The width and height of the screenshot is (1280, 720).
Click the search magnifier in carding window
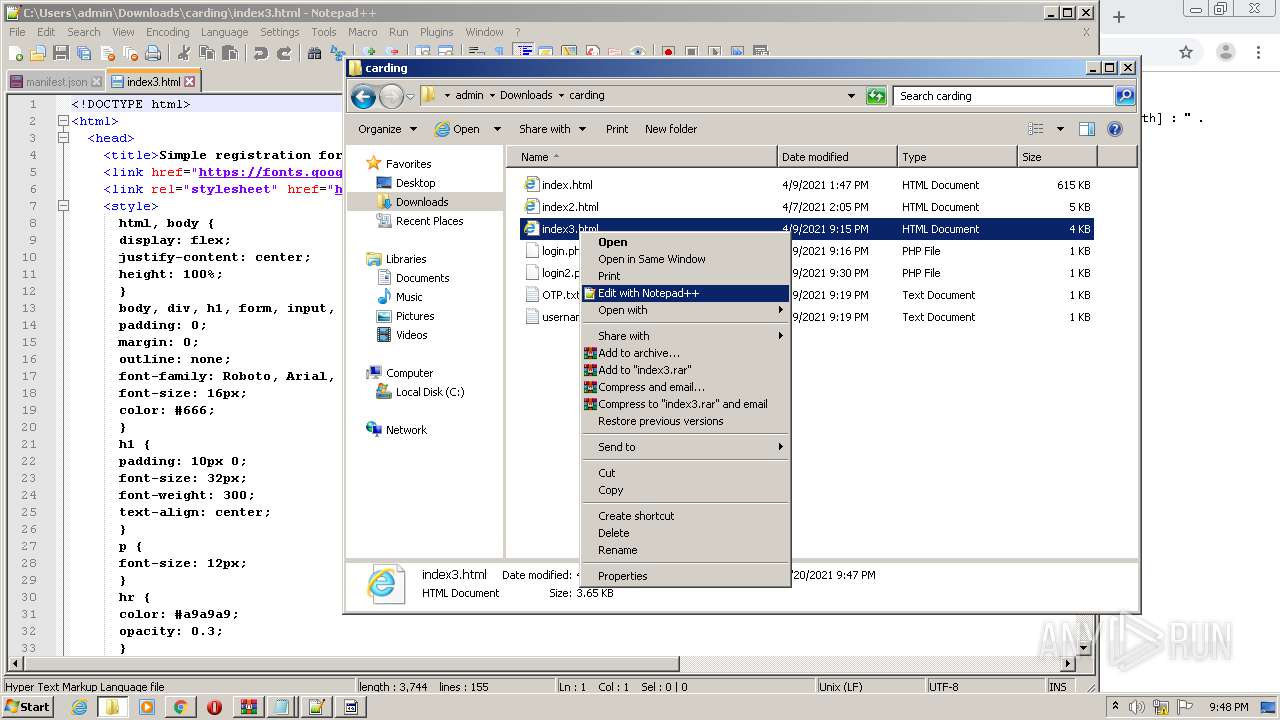(x=1125, y=96)
